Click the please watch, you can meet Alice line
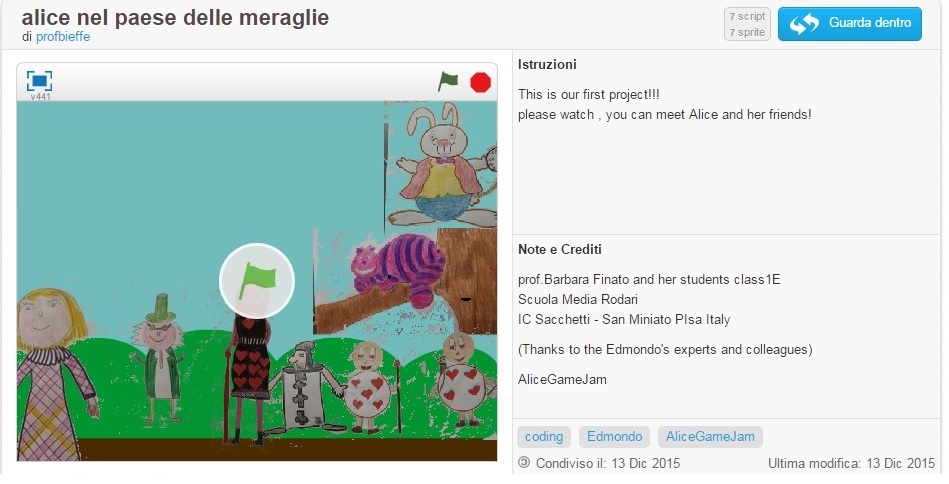Screen dimensions: 949x484 [x=665, y=114]
